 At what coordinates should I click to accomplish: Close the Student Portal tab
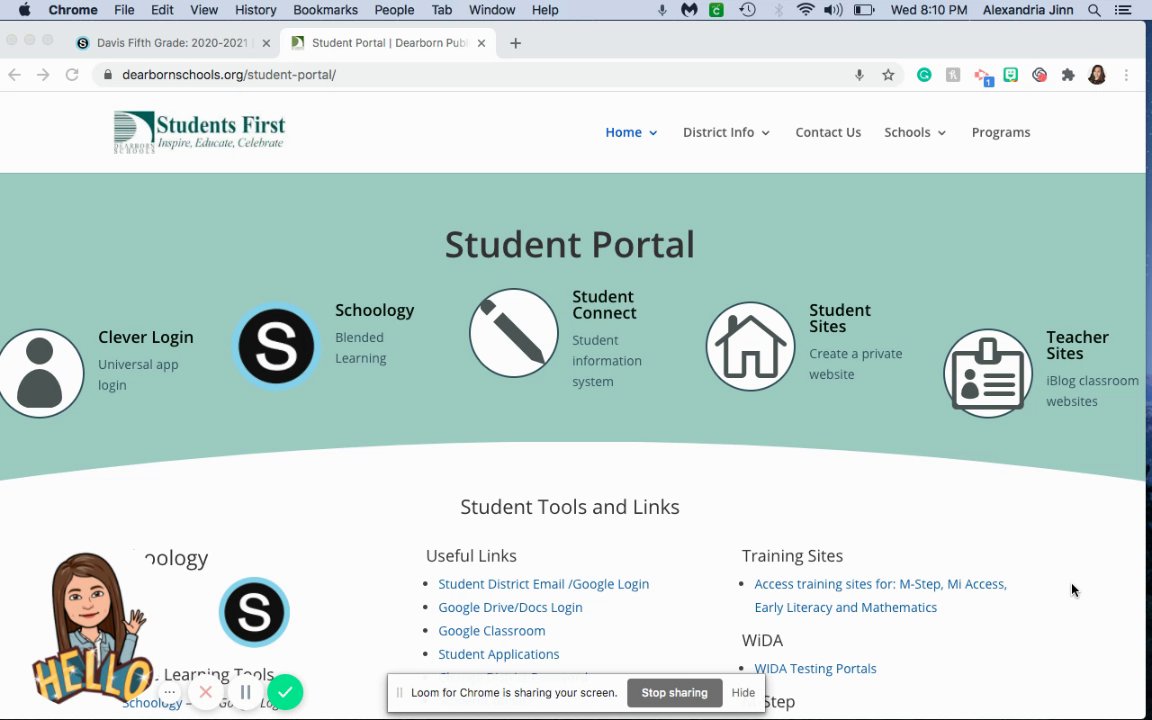[x=481, y=43]
